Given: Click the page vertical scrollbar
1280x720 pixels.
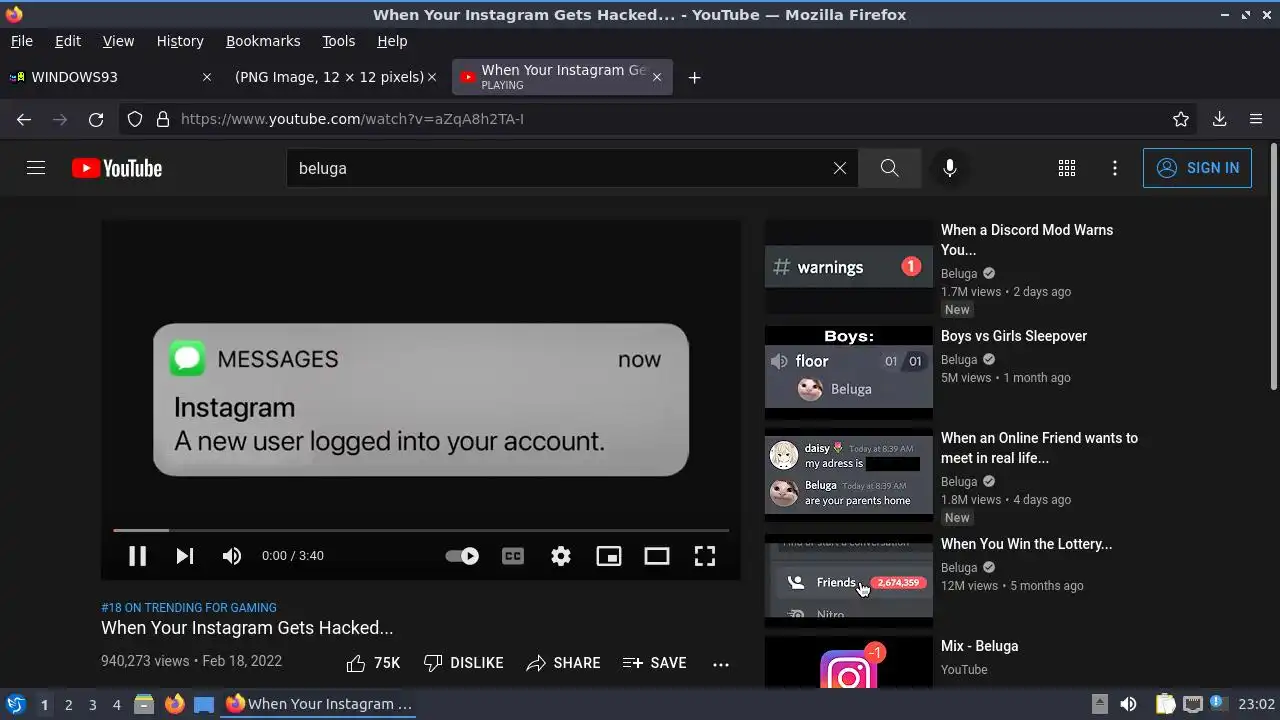Looking at the screenshot, I should click(1273, 267).
